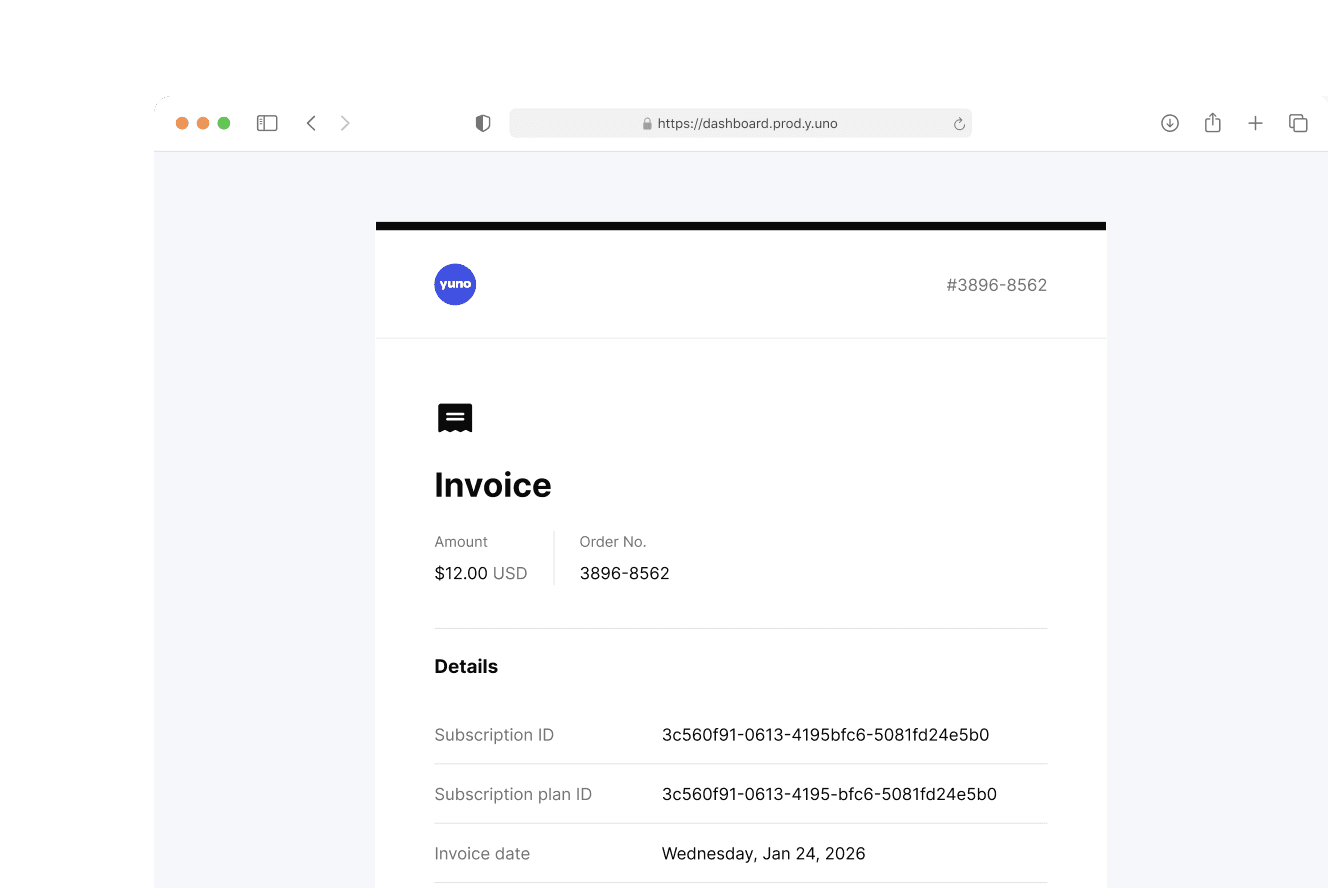This screenshot has height=888, width=1328.
Task: Select the Subscription ID value
Action: coord(826,735)
